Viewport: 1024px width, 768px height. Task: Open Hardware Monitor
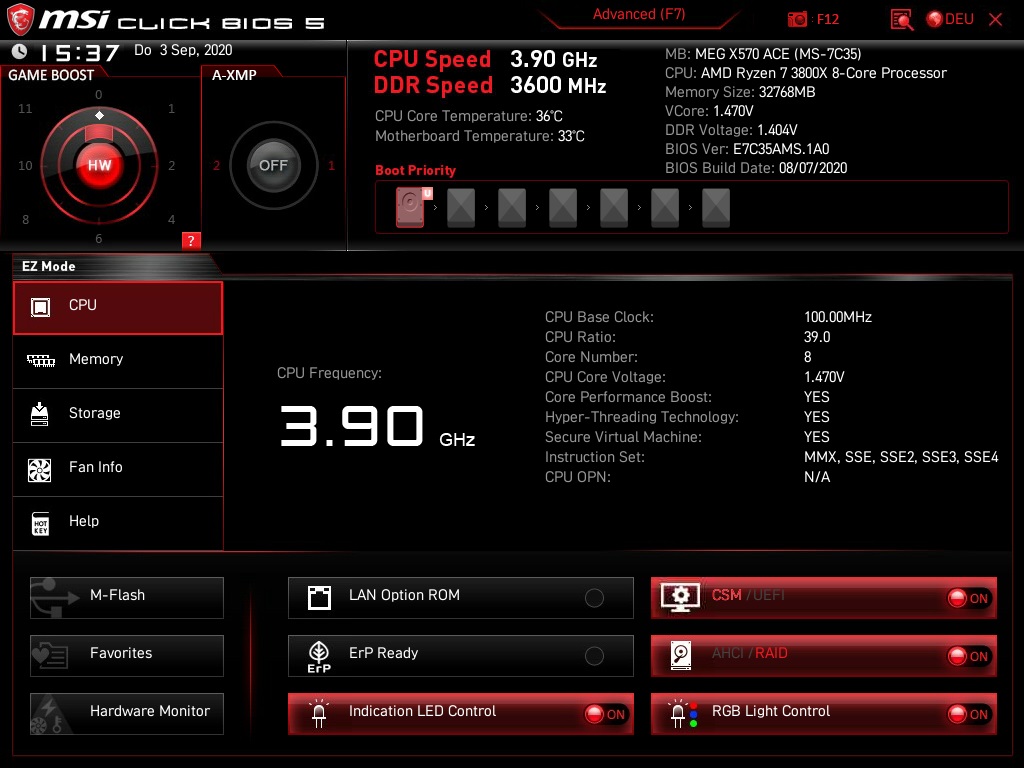click(127, 714)
